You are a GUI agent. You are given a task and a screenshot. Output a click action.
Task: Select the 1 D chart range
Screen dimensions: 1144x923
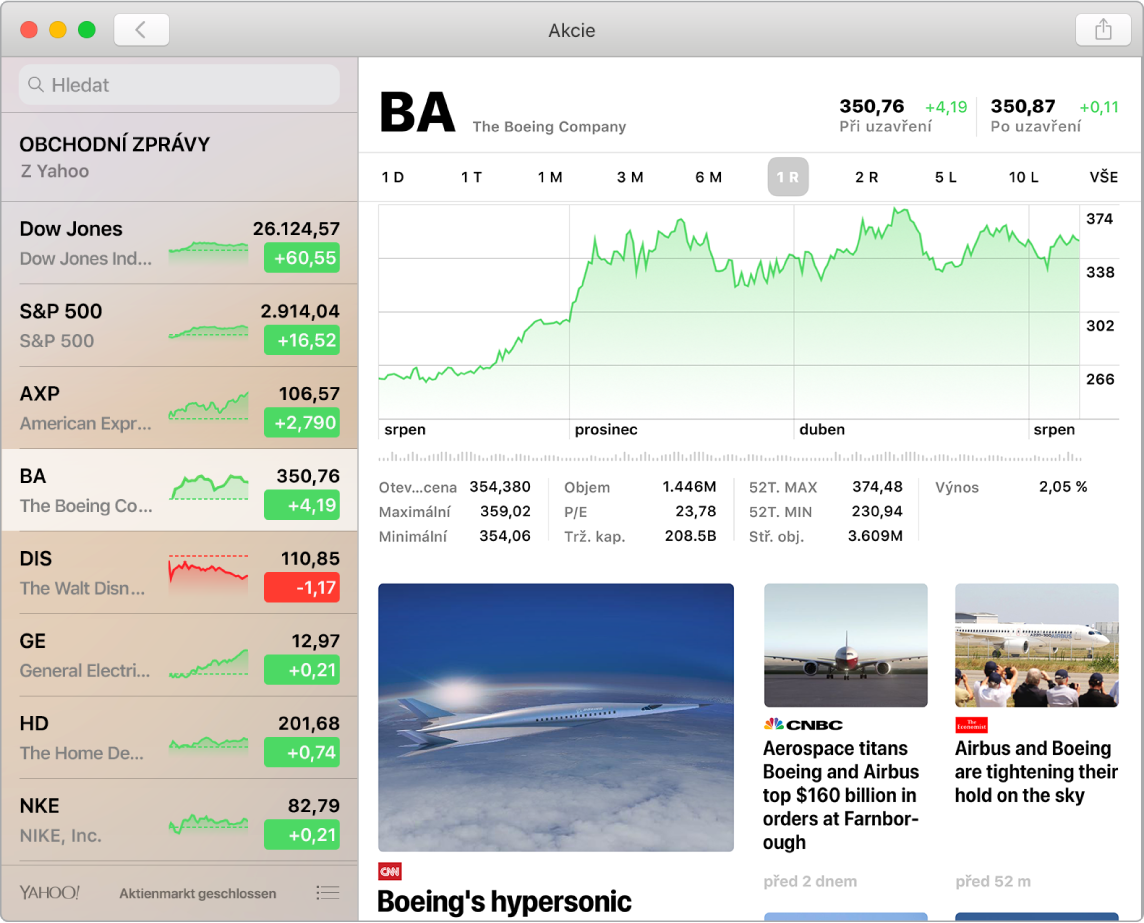click(x=393, y=176)
